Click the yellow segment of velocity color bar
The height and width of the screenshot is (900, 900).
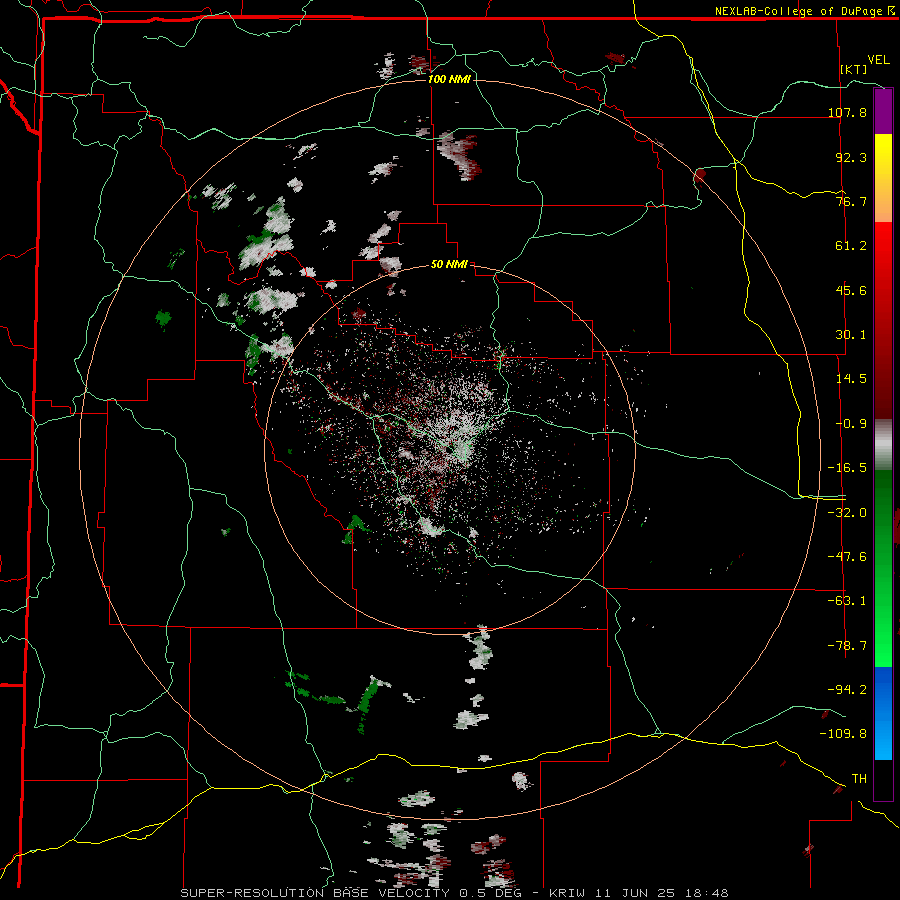(883, 178)
